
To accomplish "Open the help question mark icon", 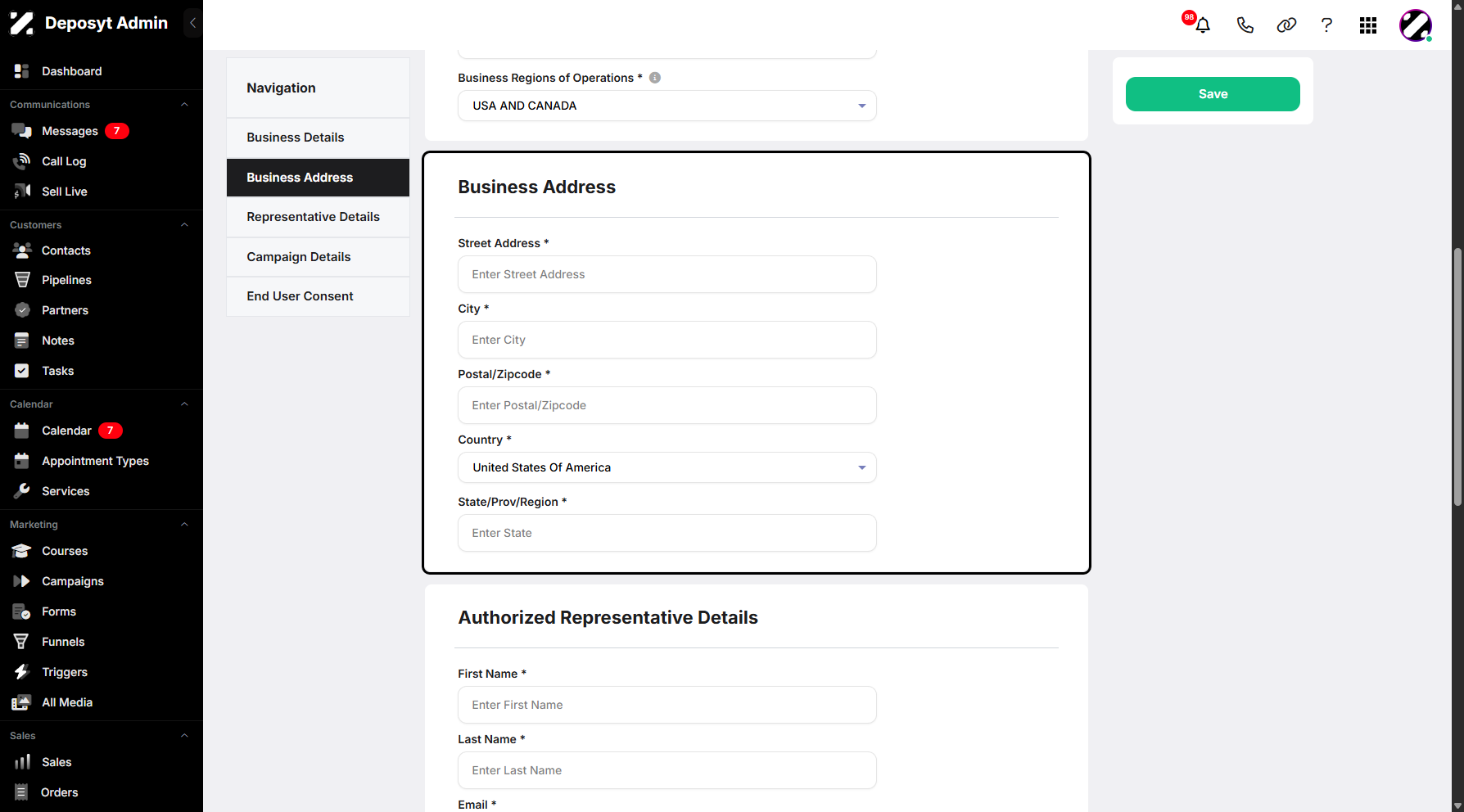I will point(1326,25).
